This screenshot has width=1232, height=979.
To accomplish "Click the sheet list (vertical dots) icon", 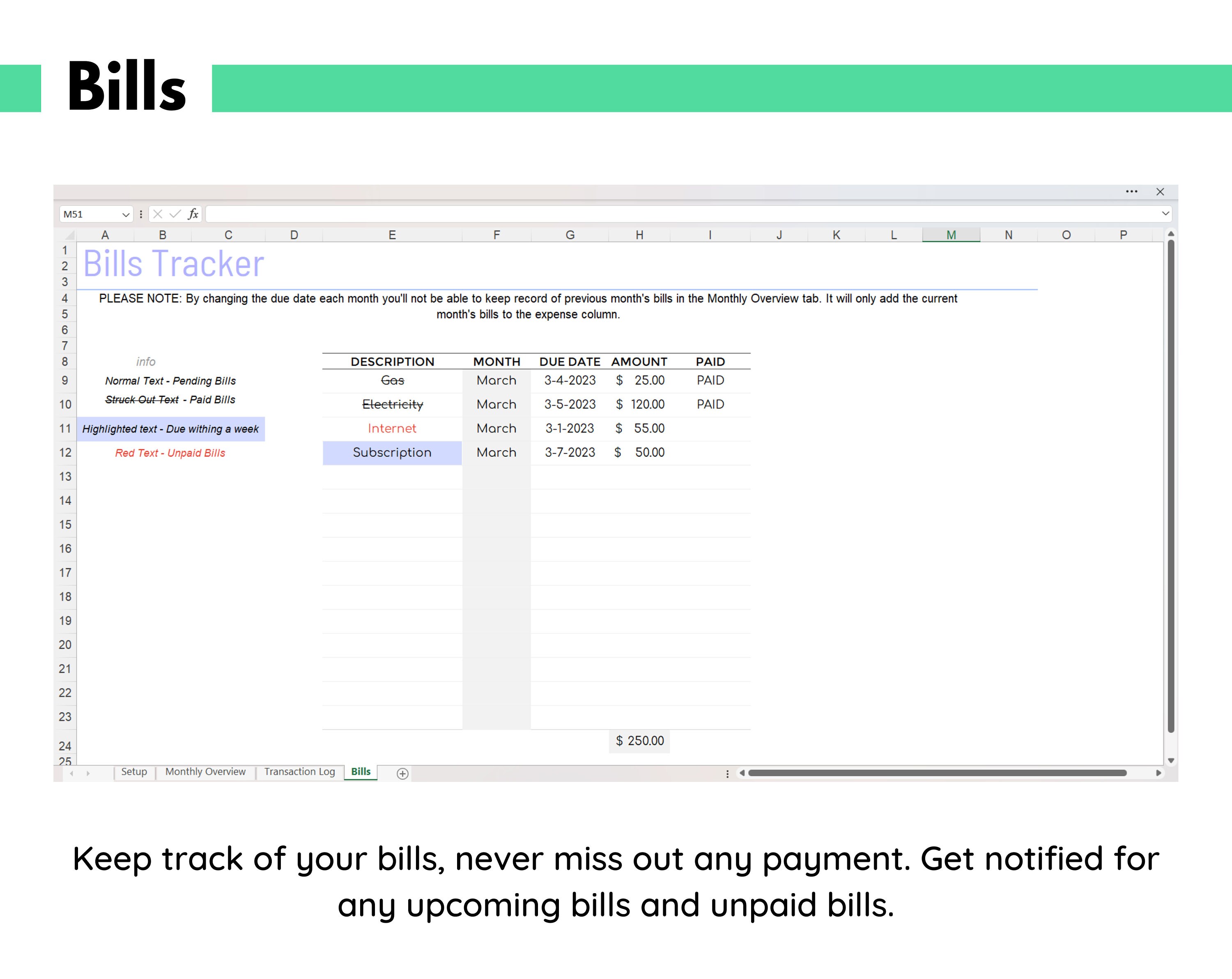I will pos(727,773).
